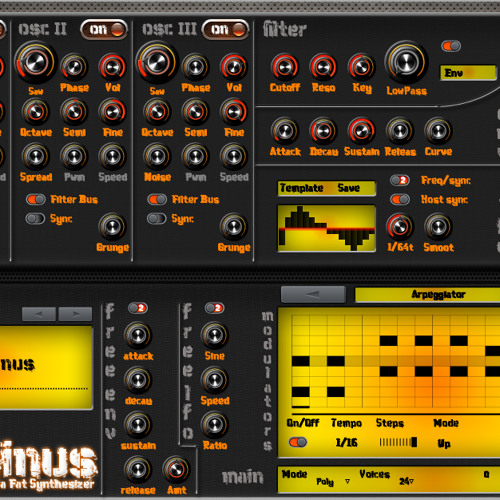Click the filter Reso knob
This screenshot has height=500, width=500.
323,67
